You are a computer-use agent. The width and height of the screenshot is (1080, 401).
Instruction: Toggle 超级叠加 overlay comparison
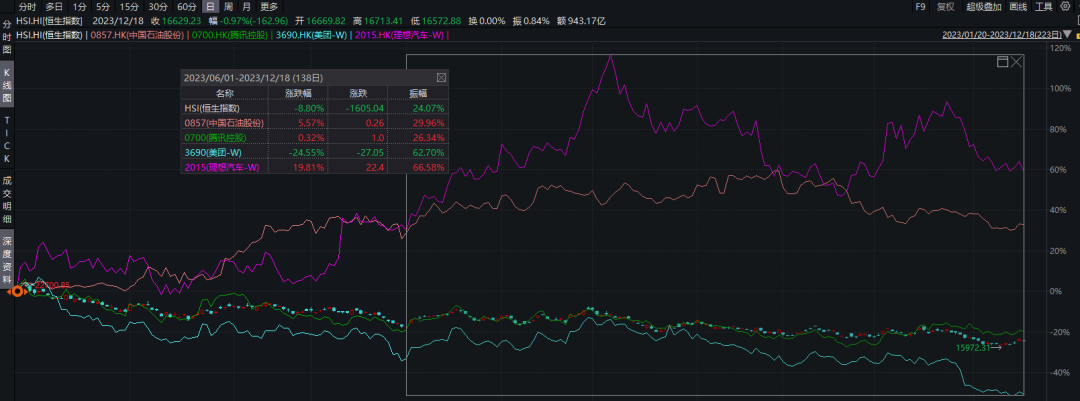(983, 7)
